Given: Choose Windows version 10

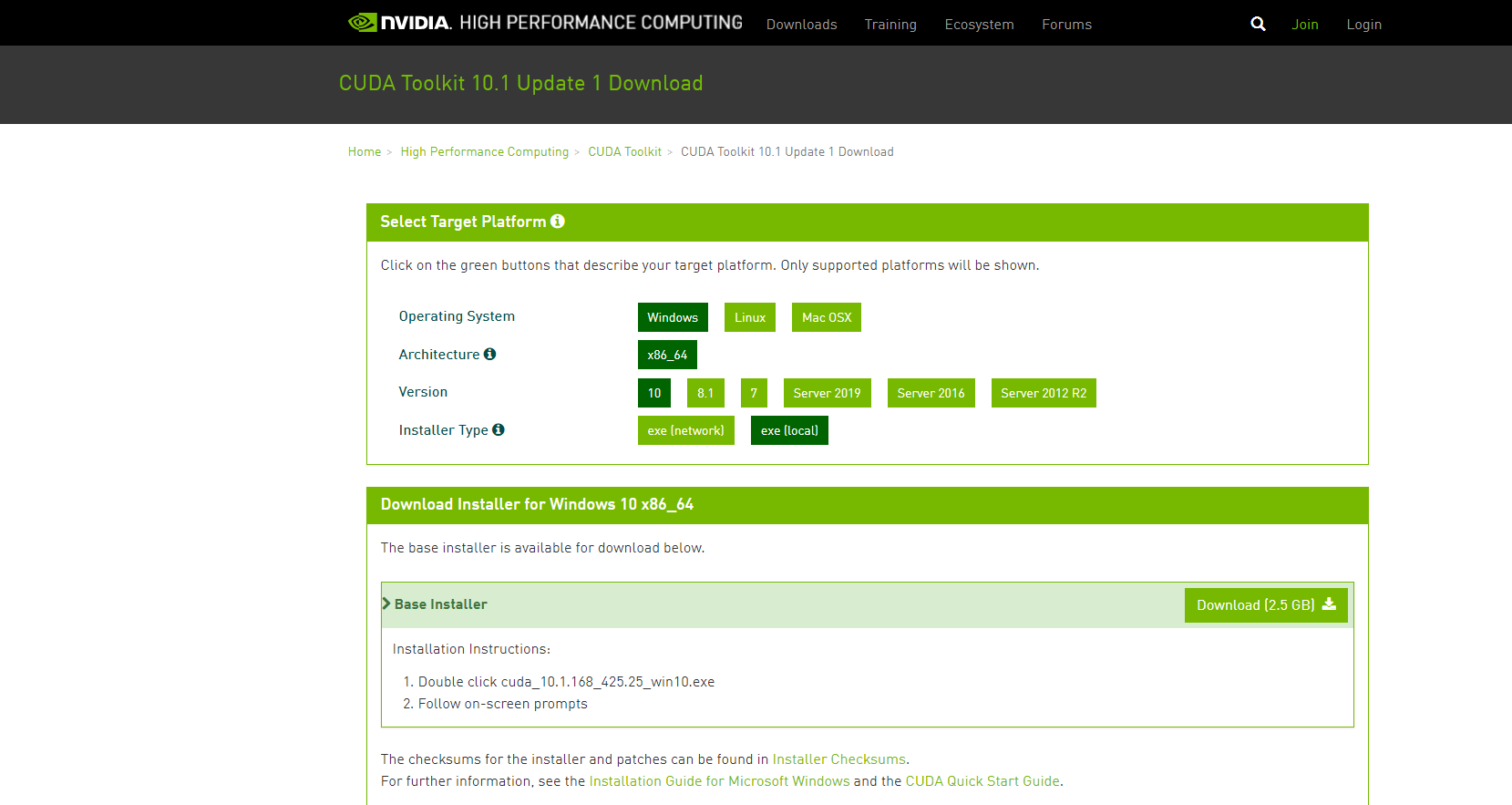Looking at the screenshot, I should [x=654, y=393].
